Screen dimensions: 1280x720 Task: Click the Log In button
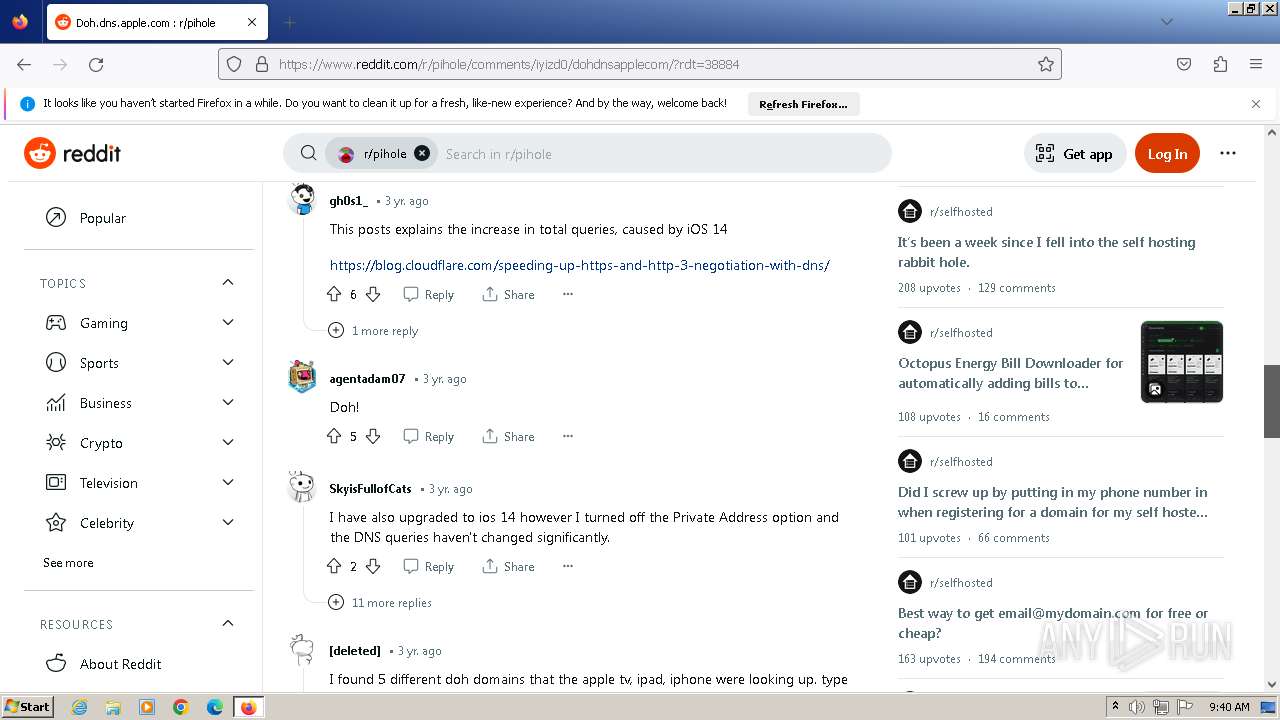click(x=1167, y=153)
